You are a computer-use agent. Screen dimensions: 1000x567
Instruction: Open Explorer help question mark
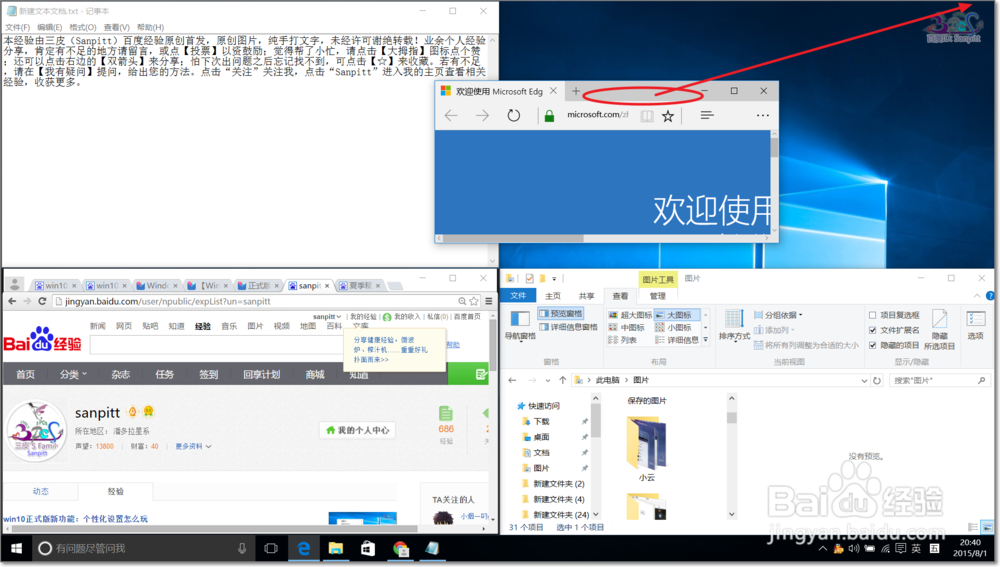[990, 296]
